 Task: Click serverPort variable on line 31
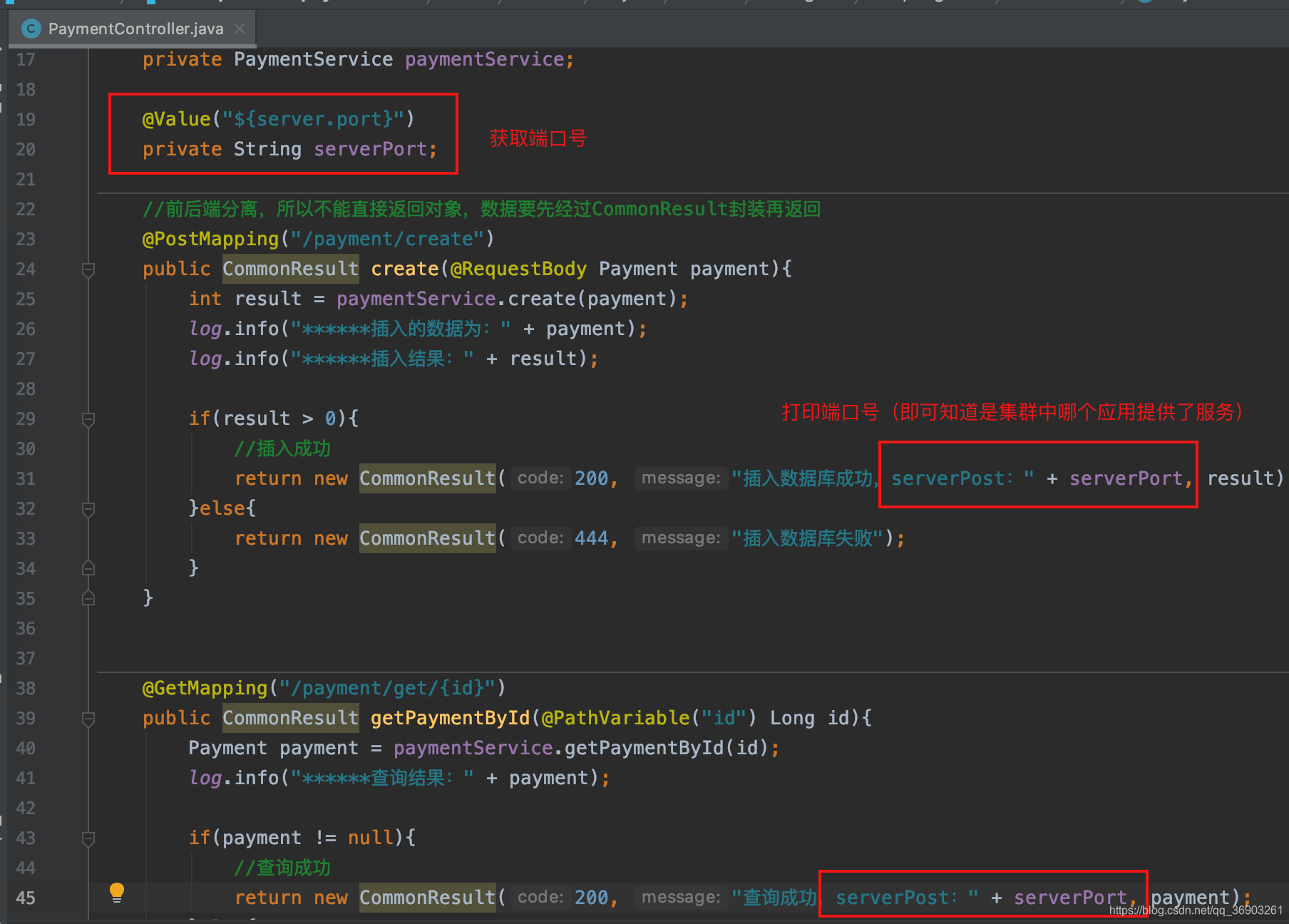[1126, 478]
